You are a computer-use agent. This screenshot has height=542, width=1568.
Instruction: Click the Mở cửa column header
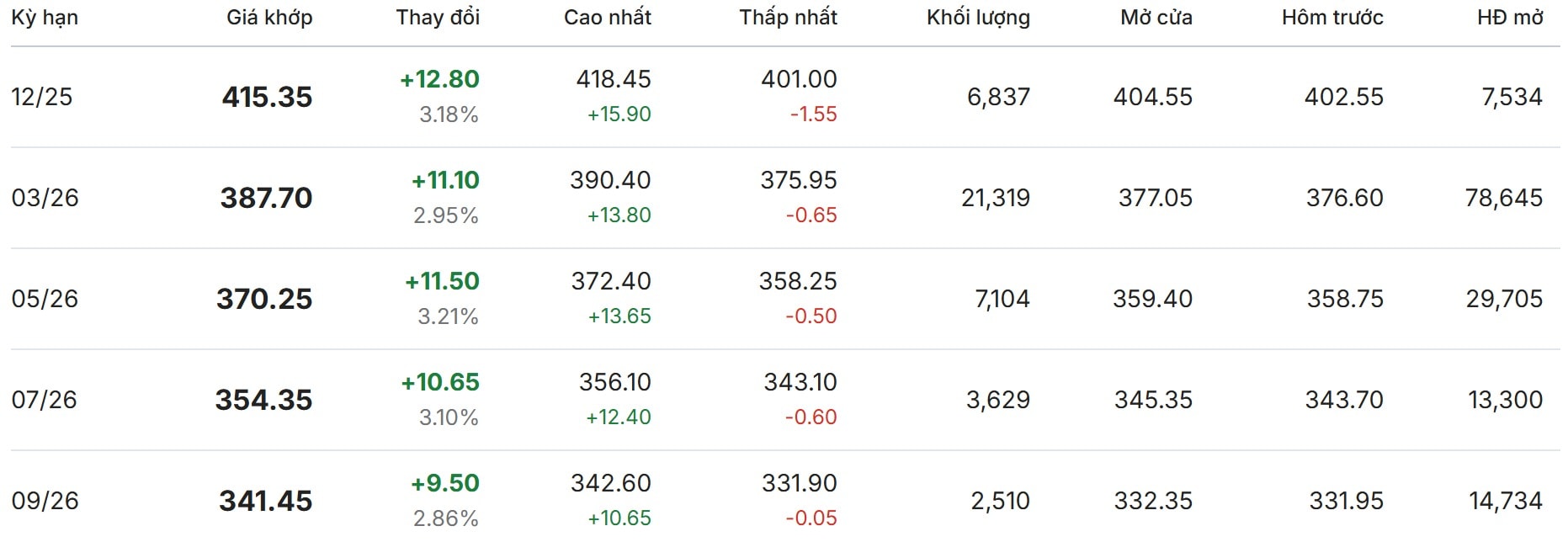point(1156,18)
